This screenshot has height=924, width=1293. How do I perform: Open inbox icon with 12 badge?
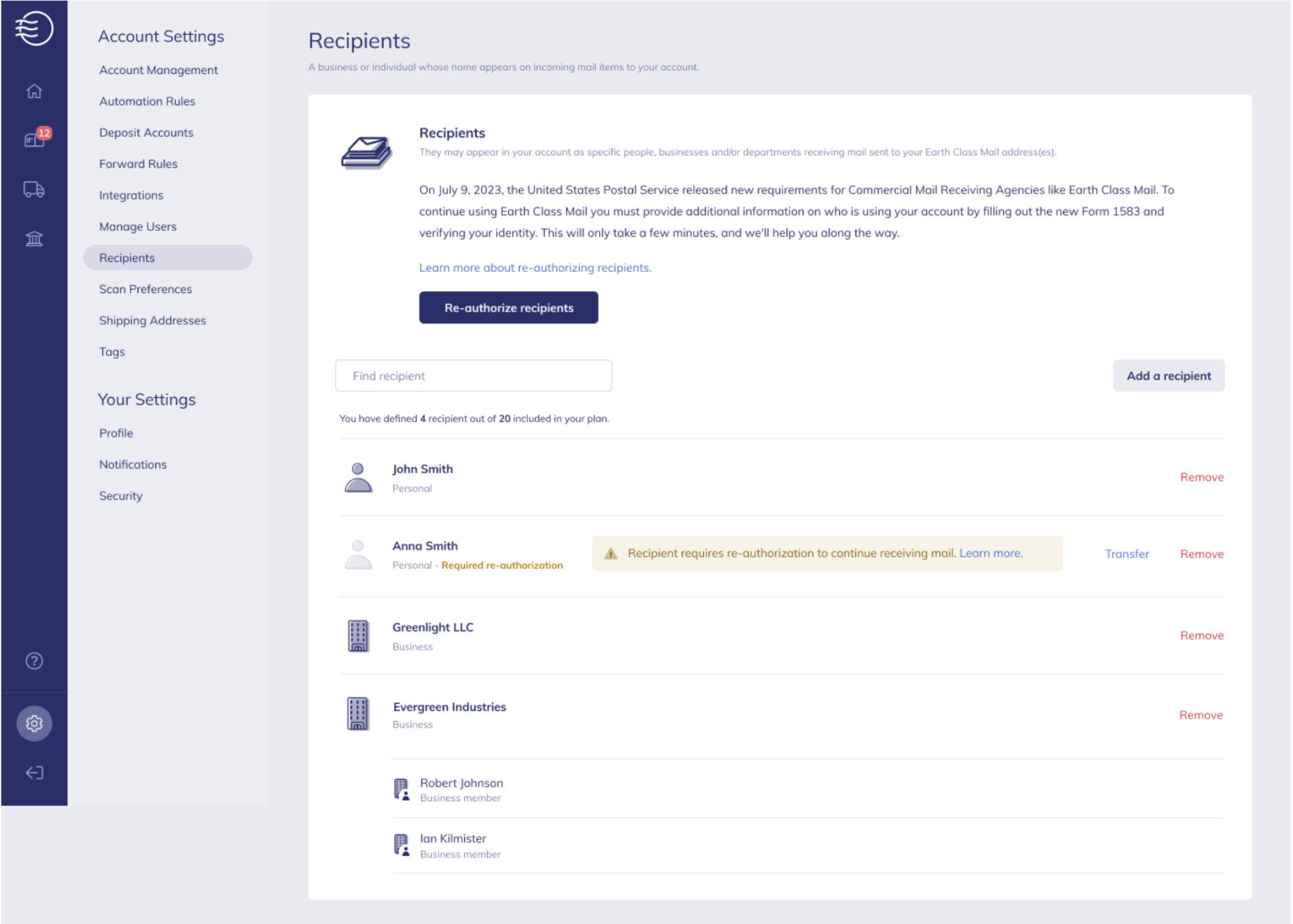pos(34,139)
